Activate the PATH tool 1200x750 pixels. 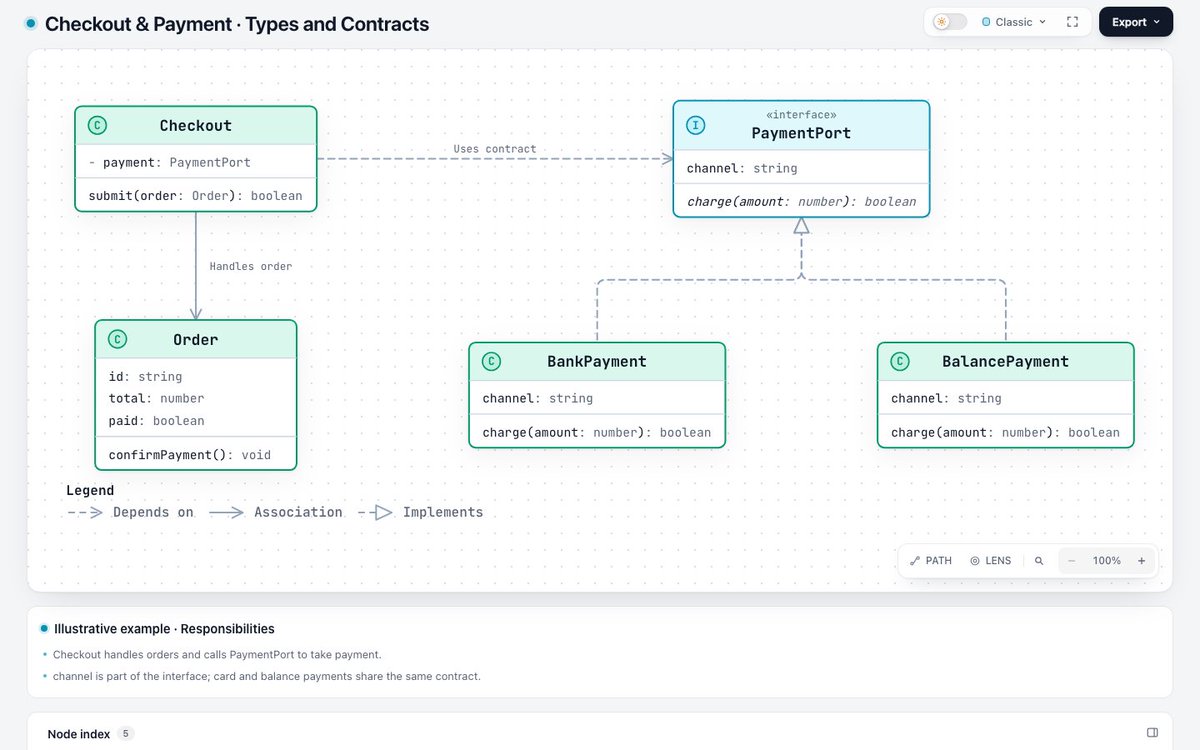point(931,561)
